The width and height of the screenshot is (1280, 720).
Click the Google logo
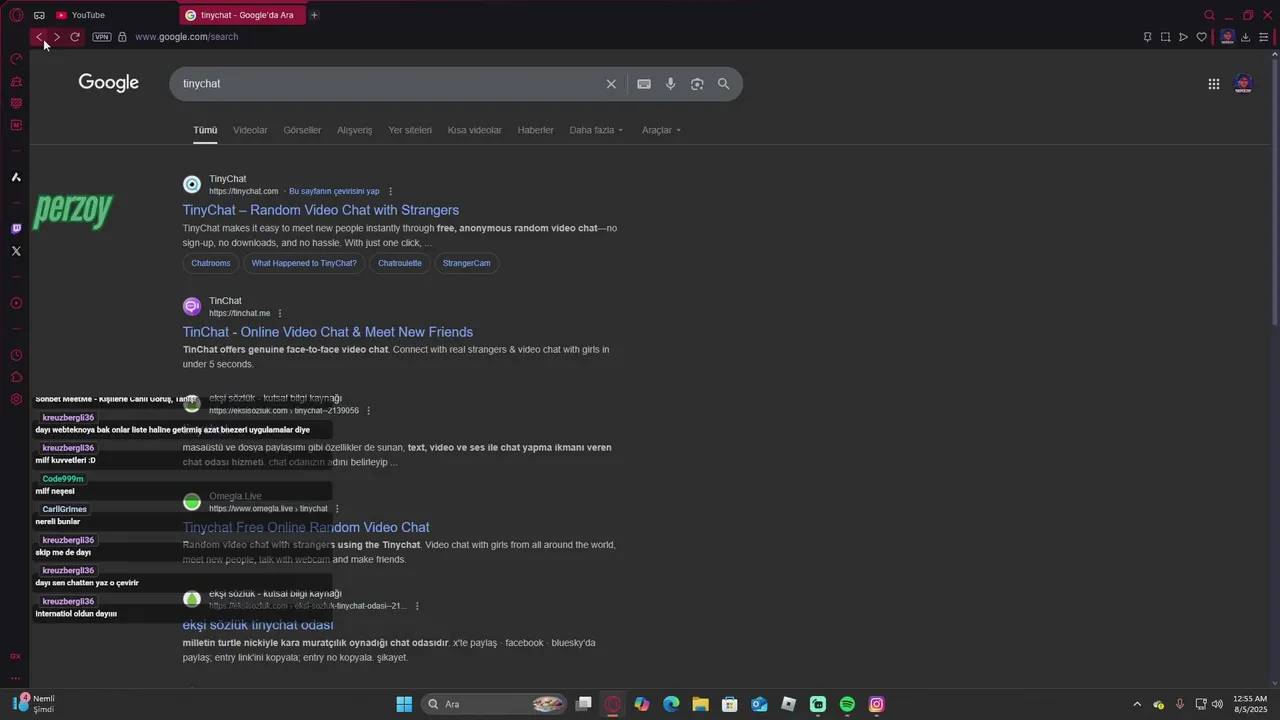109,83
